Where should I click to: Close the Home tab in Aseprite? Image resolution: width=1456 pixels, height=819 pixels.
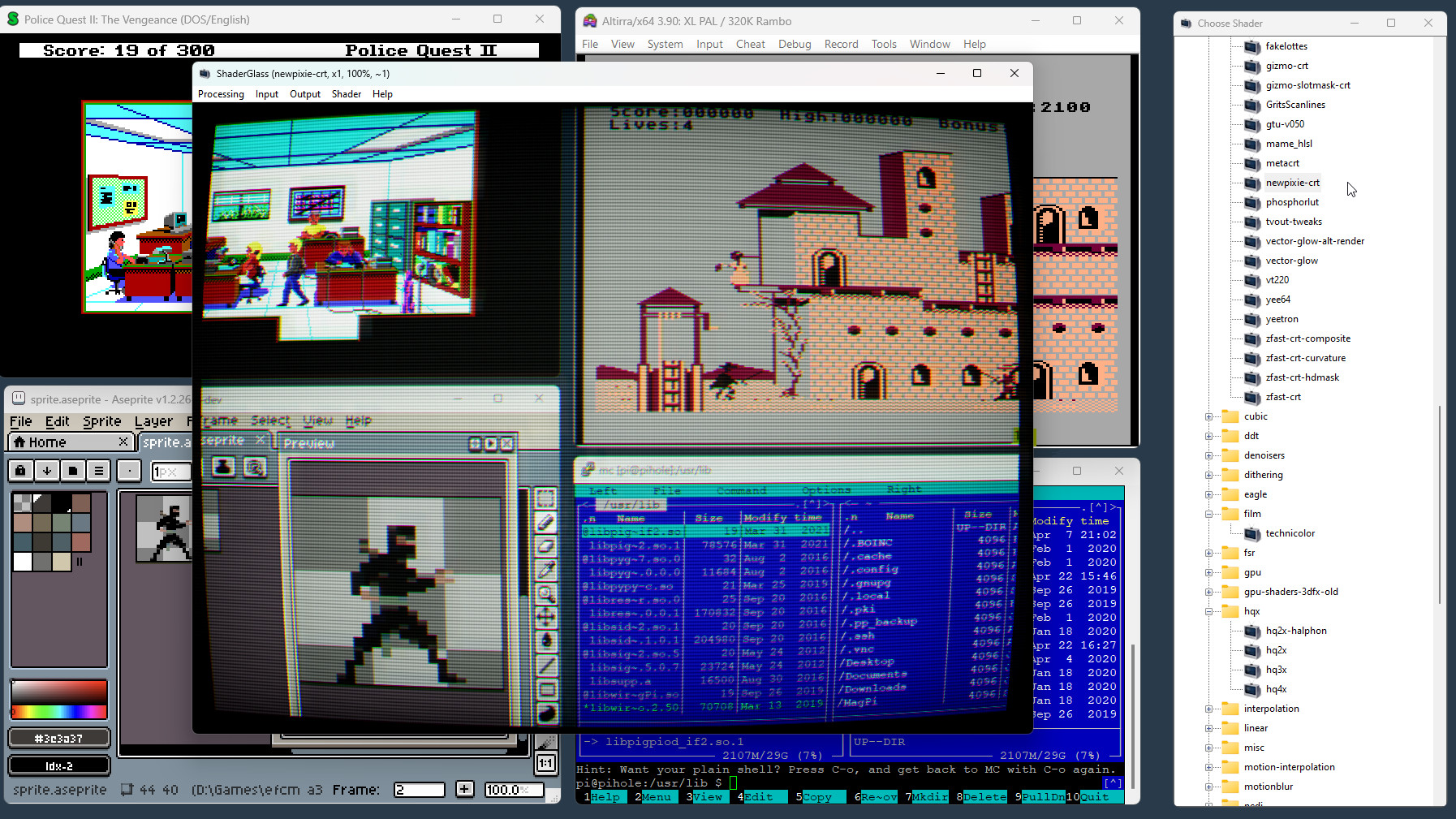[123, 442]
